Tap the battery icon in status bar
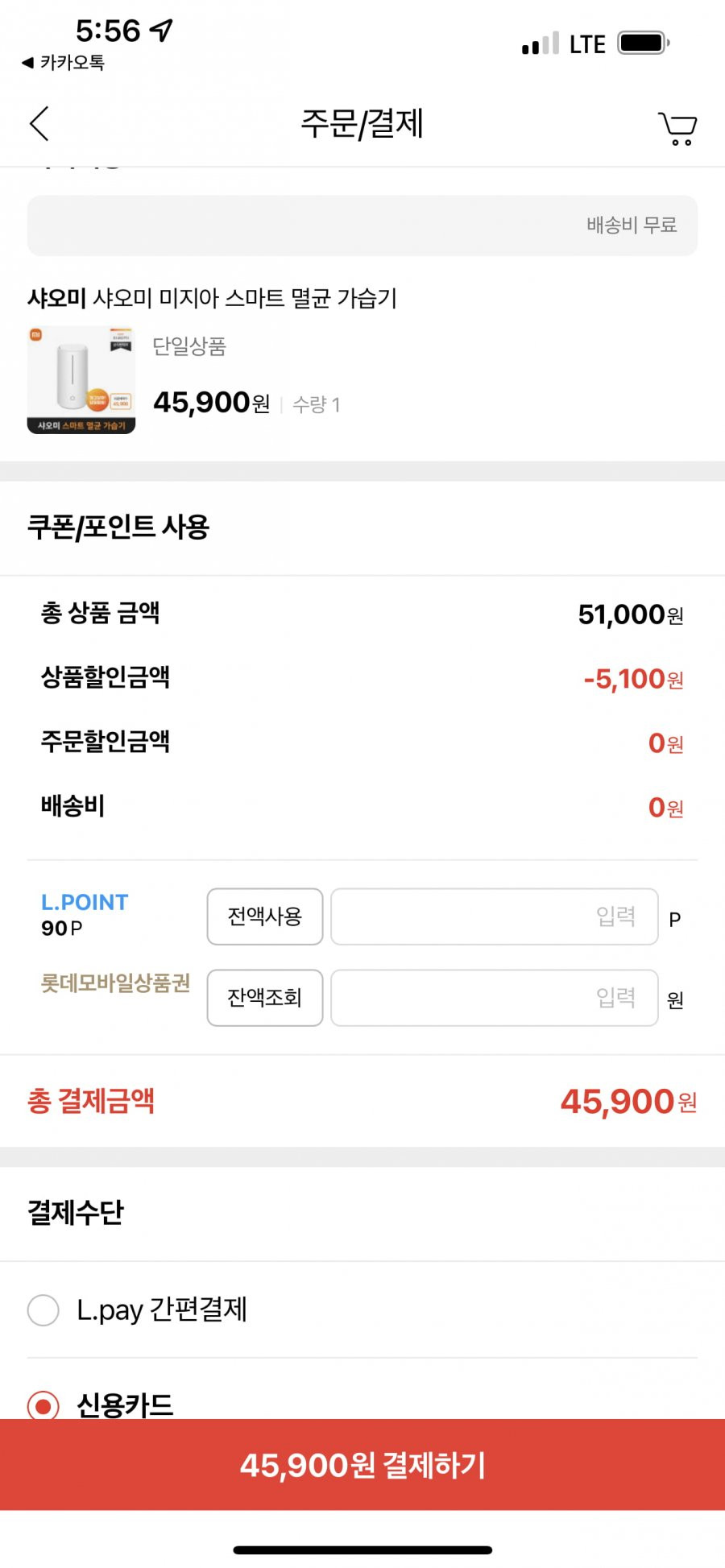The height and width of the screenshot is (1568, 725). pos(644,43)
